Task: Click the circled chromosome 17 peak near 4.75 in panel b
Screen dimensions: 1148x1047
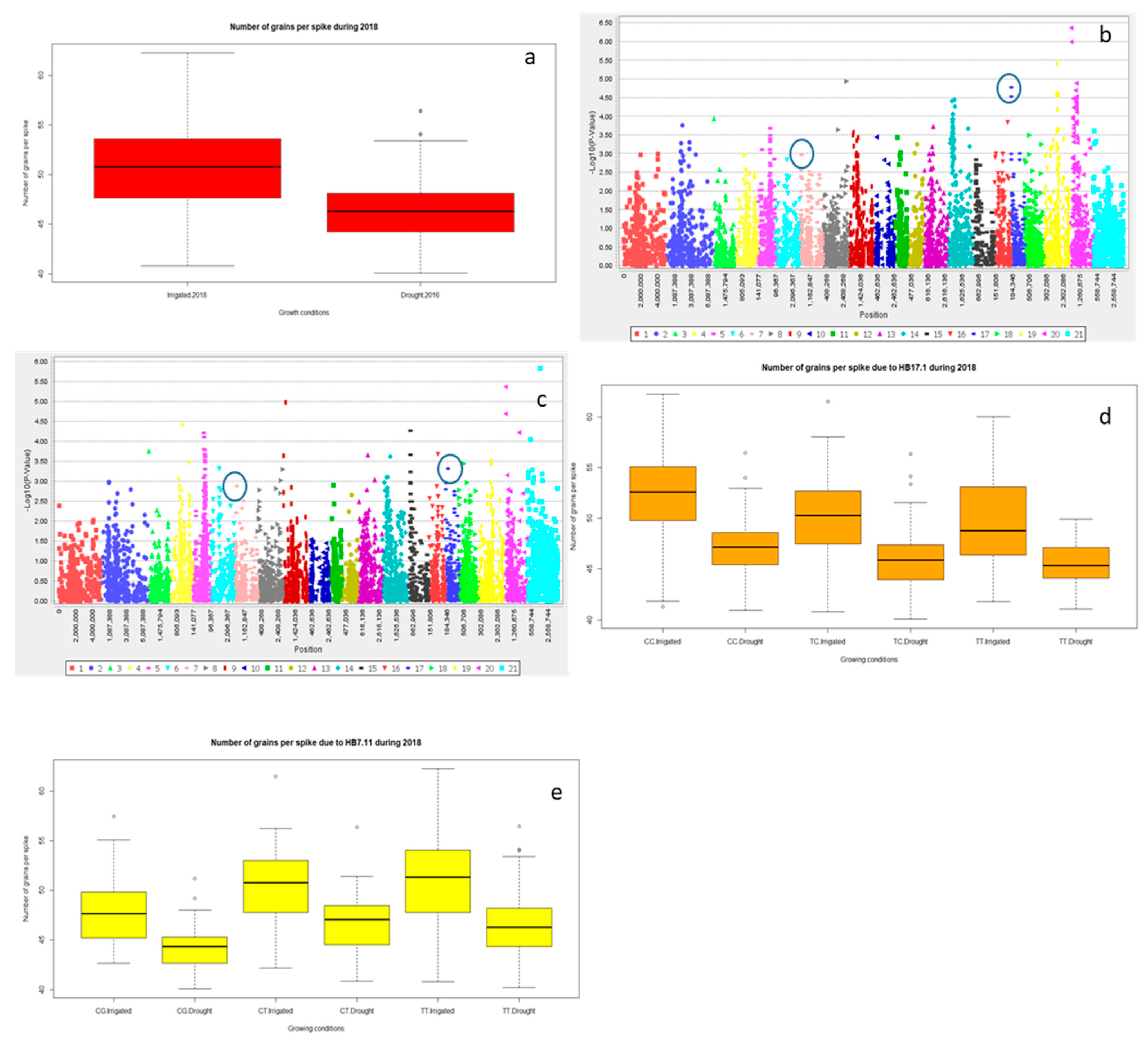Action: coord(1011,88)
